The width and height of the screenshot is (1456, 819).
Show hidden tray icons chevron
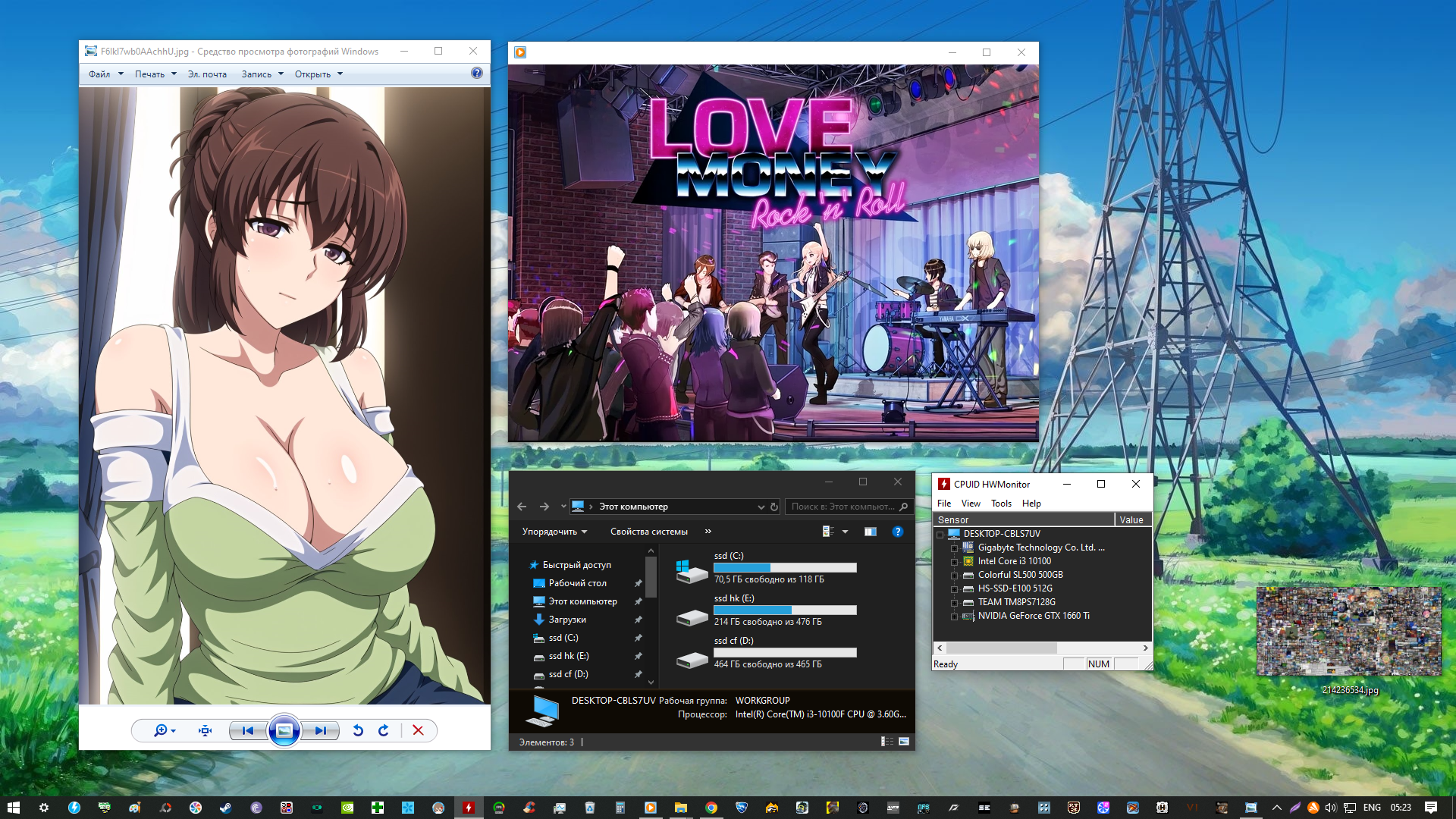click(x=1276, y=808)
